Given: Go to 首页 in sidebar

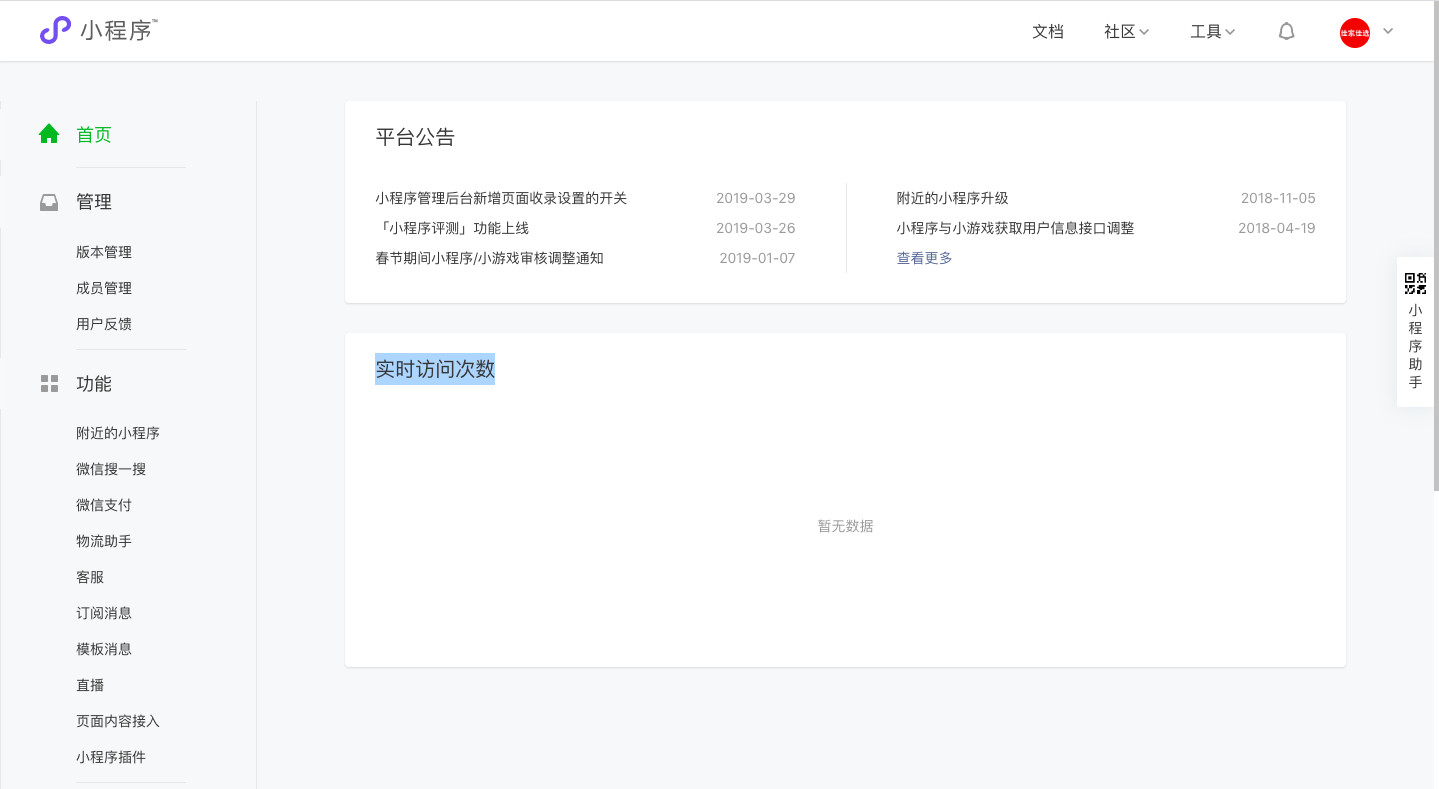Looking at the screenshot, I should point(94,135).
